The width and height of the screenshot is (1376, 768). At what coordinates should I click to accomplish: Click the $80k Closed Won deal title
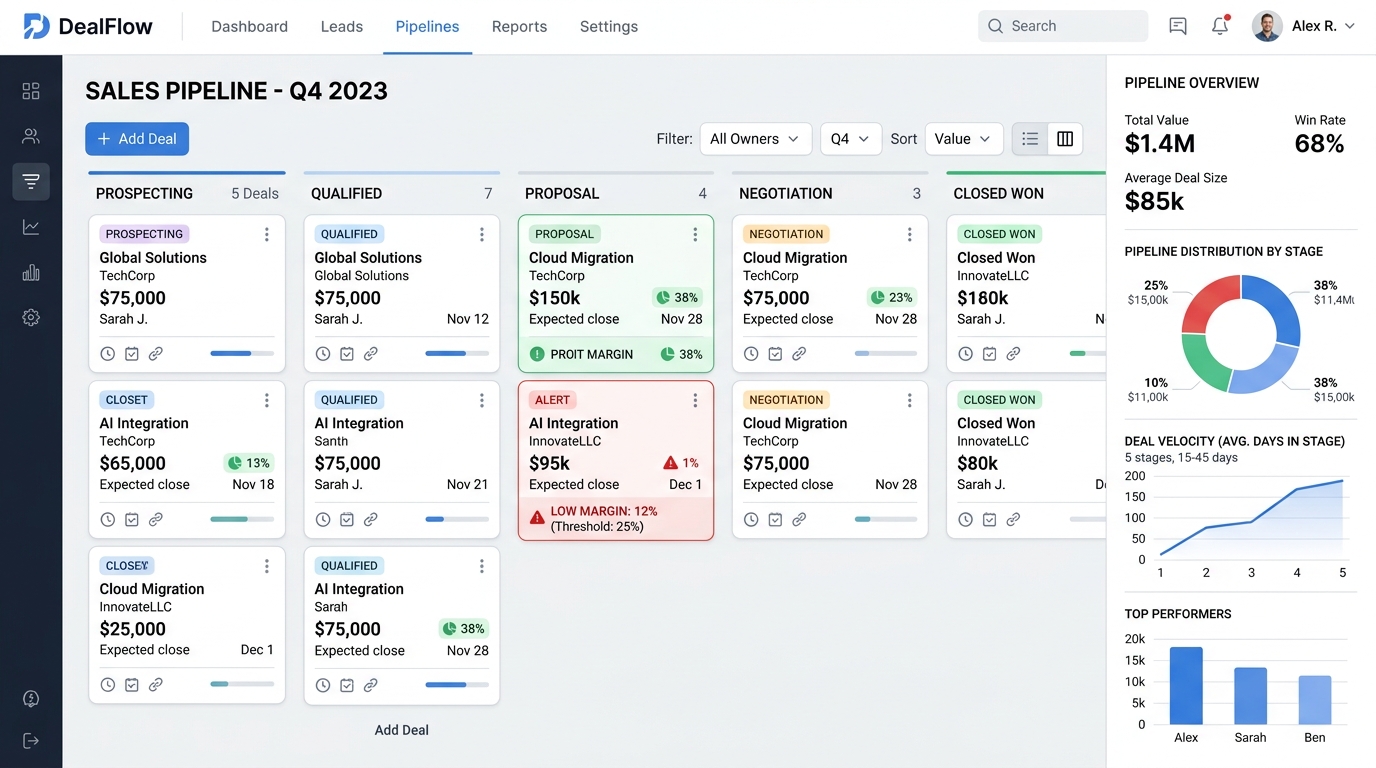click(996, 423)
